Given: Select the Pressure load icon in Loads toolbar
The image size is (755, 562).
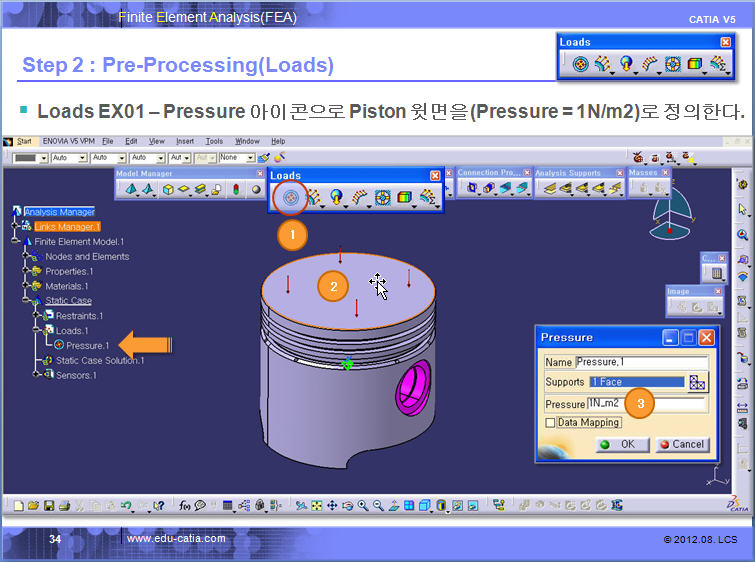Looking at the screenshot, I should pos(290,198).
